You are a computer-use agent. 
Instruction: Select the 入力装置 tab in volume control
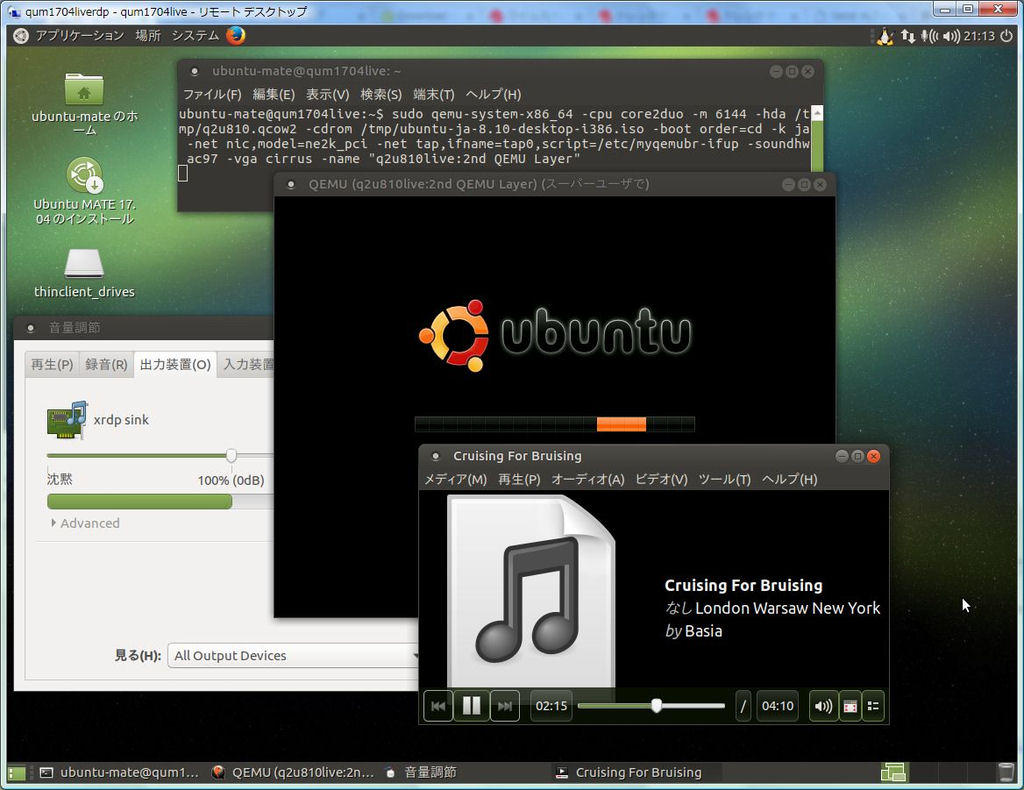pyautogui.click(x=247, y=364)
